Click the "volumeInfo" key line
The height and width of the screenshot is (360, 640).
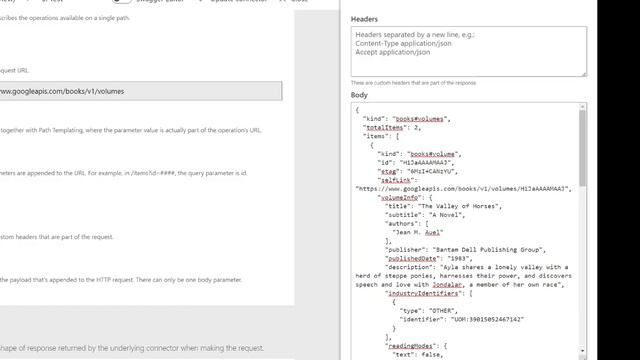click(x=405, y=198)
